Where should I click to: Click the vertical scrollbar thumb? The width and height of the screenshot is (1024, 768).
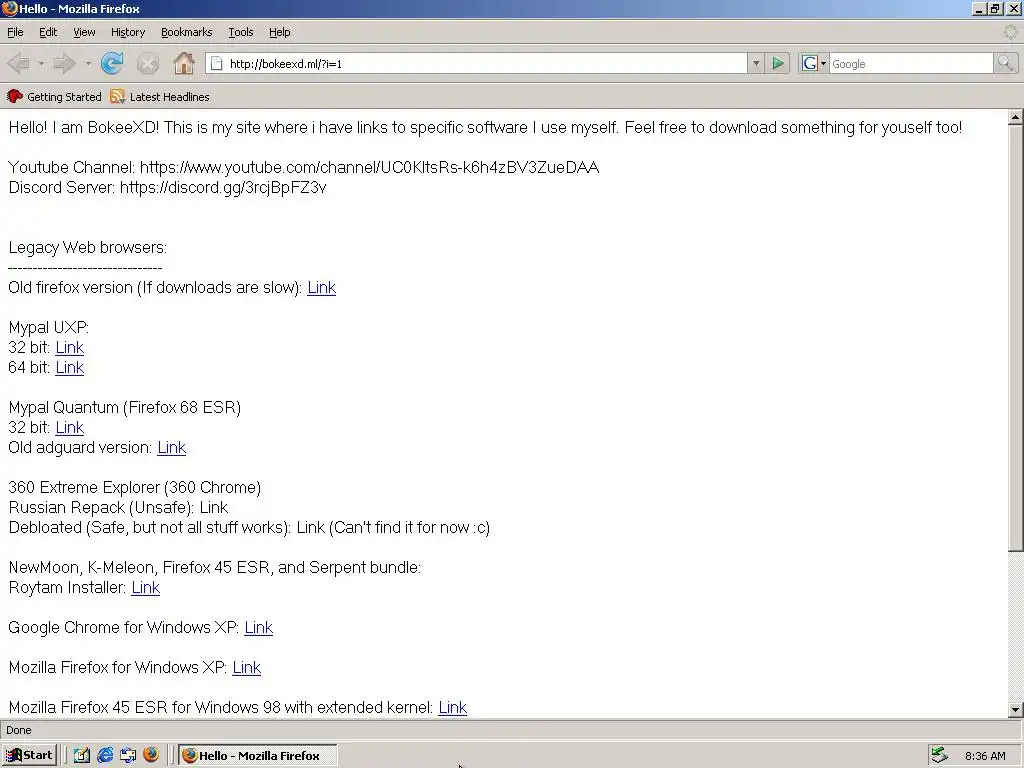1015,338
